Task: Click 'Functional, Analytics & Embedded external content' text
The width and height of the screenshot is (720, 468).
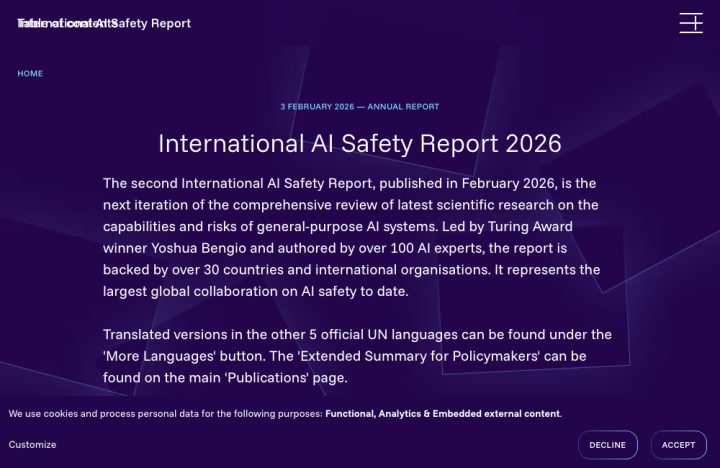Action: (x=443, y=414)
